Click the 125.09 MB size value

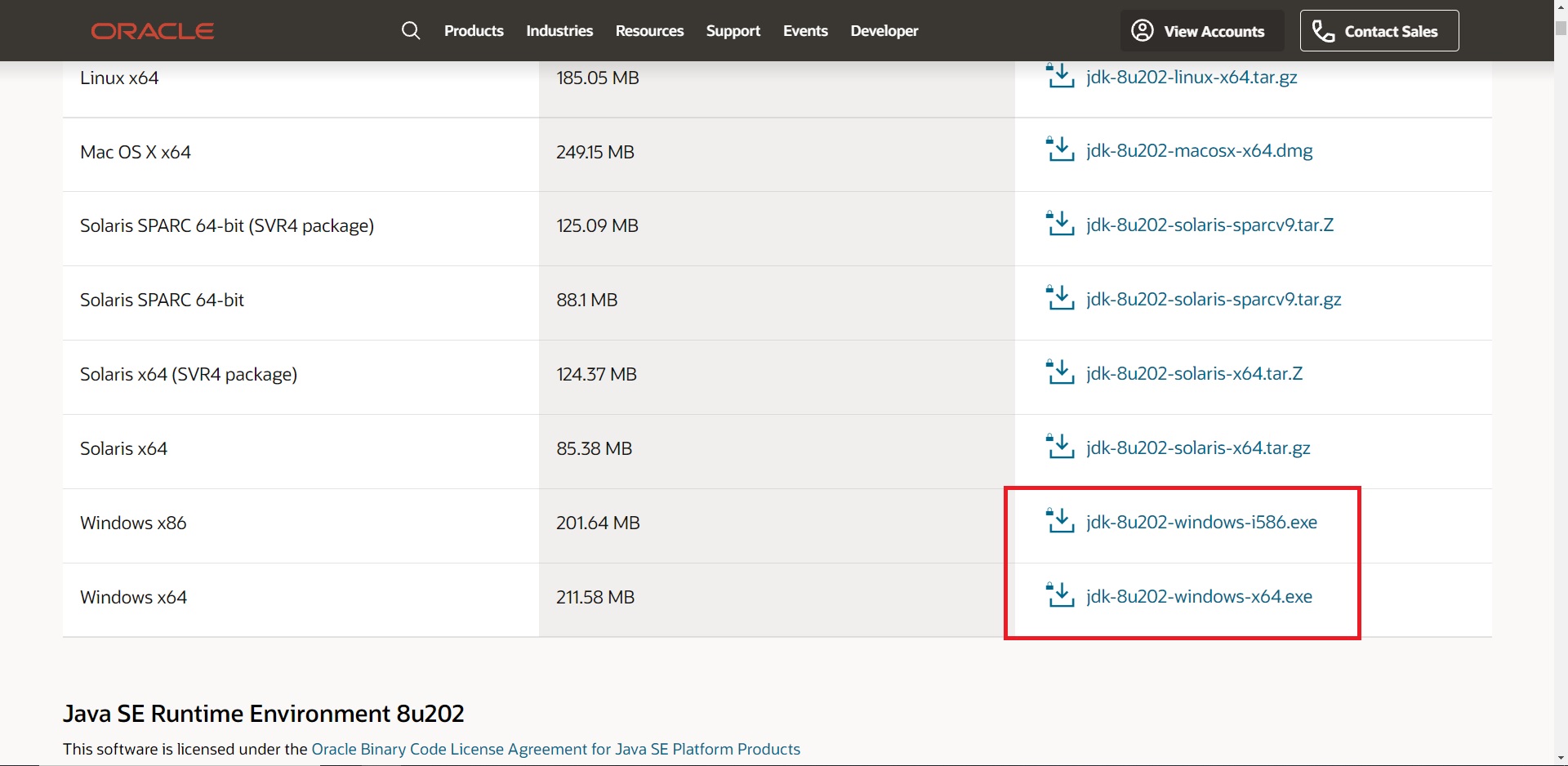point(597,226)
